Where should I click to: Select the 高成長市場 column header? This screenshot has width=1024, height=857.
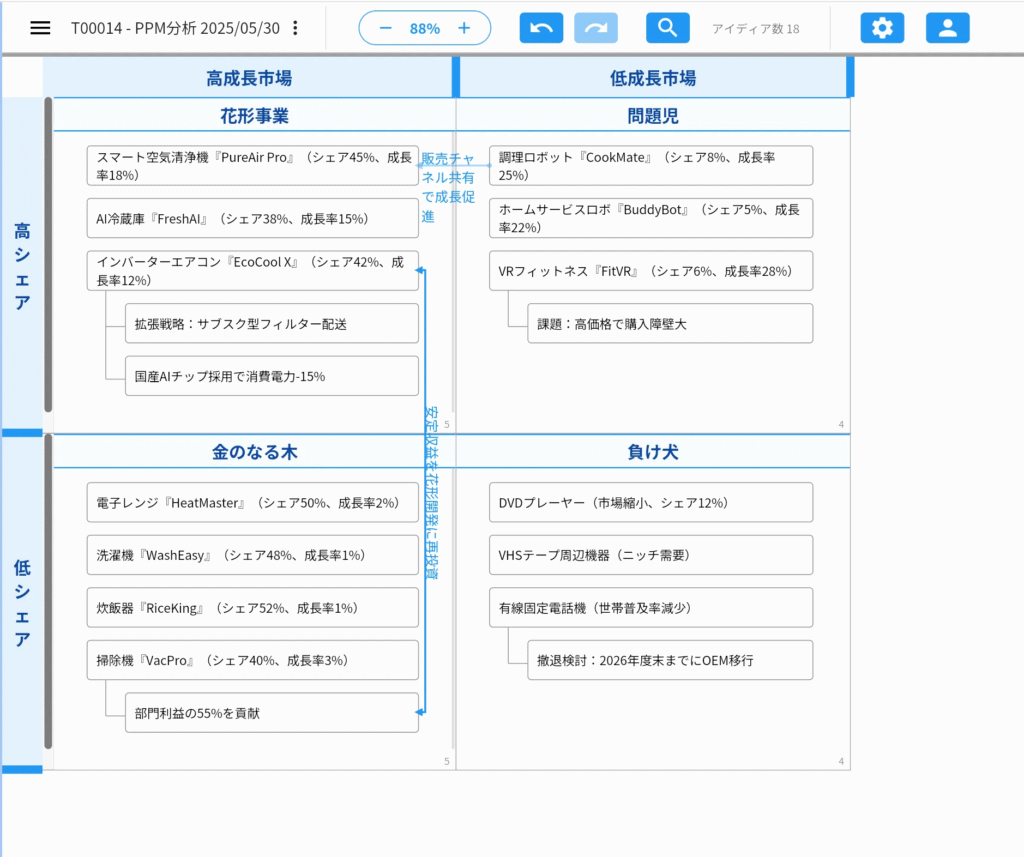click(x=249, y=78)
